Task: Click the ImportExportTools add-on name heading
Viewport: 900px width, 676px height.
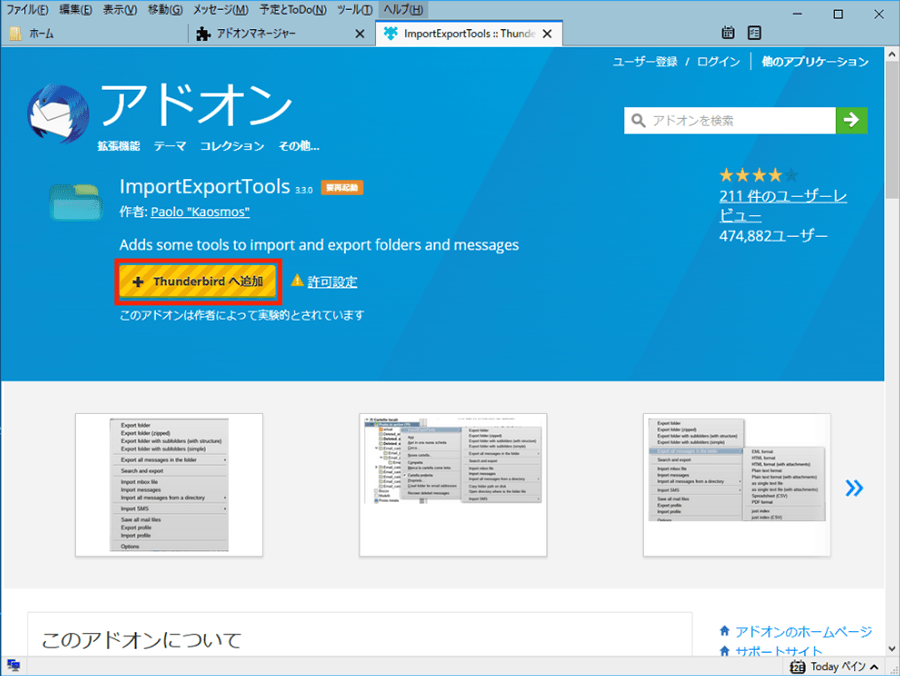Action: click(204, 187)
